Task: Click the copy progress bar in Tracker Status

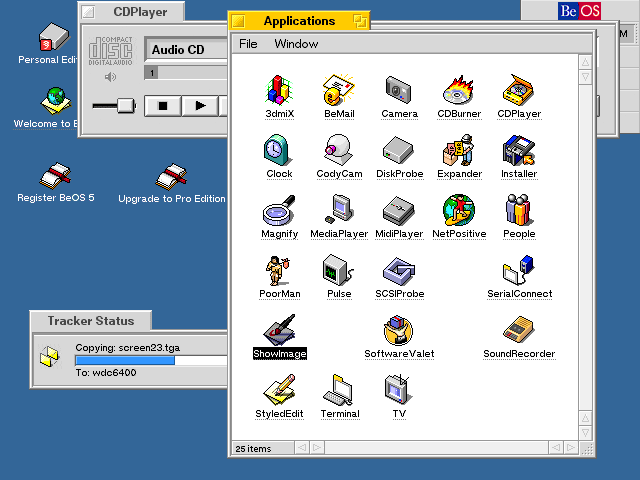Action: tap(151, 360)
